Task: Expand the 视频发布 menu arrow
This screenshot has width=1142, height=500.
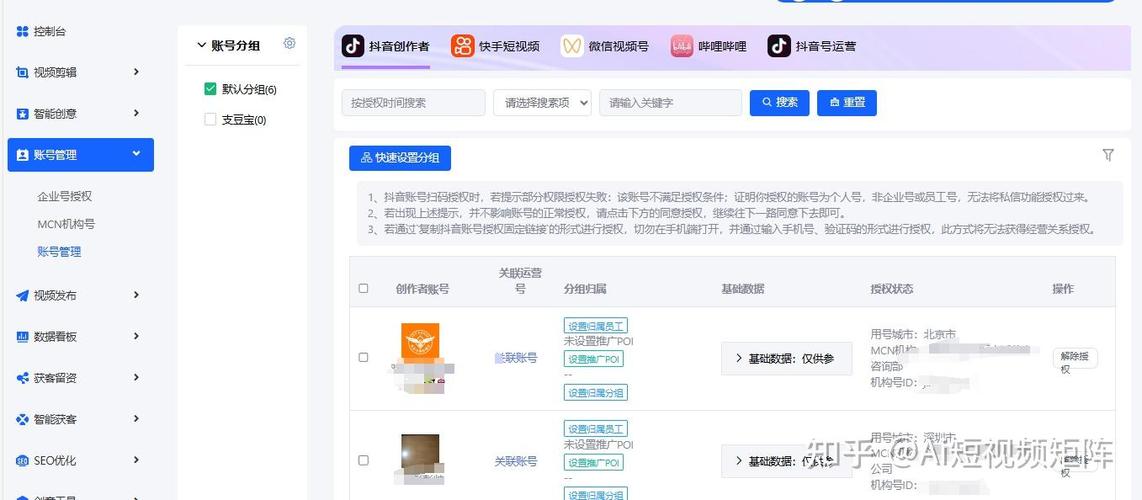Action: pyautogui.click(x=136, y=295)
